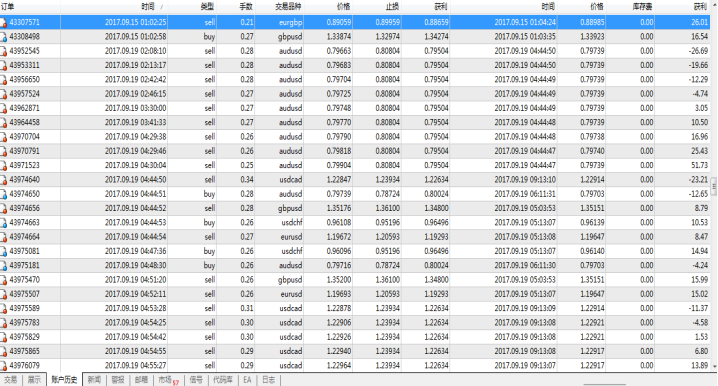Switch to the 交易 tab
Viewport: 718px width, 386px height.
11,380
